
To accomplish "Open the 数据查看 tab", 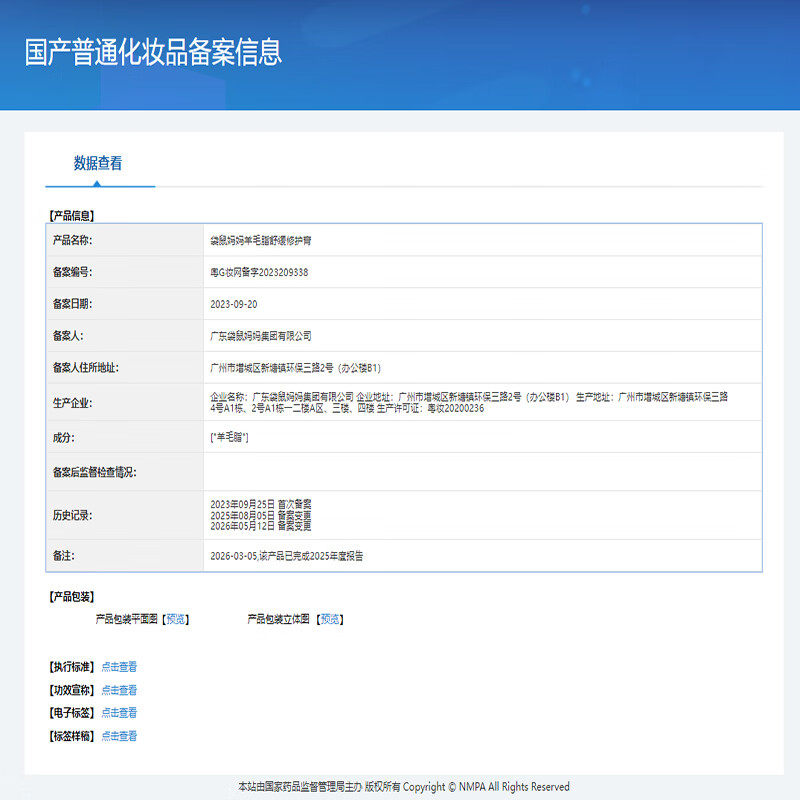I will [x=98, y=163].
